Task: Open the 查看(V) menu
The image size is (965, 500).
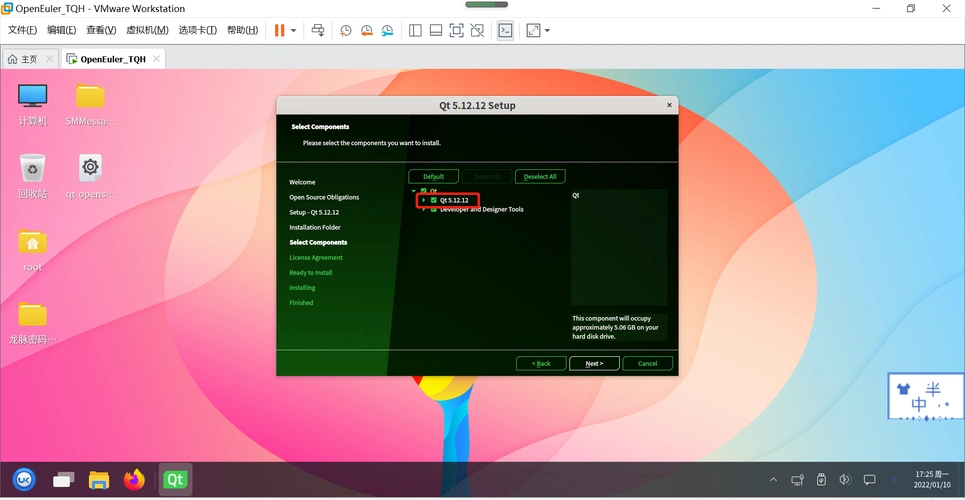Action: [x=101, y=30]
